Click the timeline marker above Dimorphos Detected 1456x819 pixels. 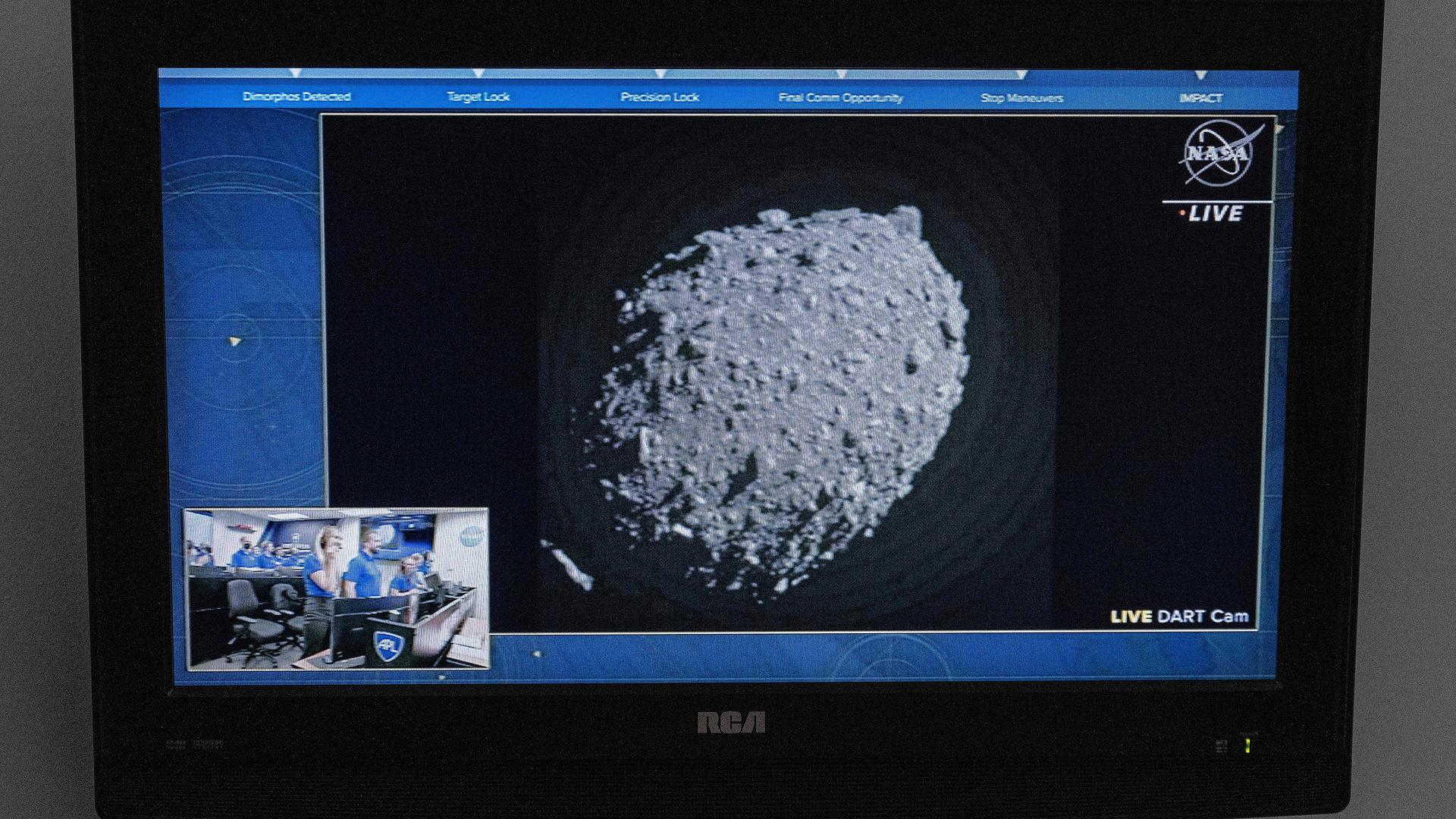(296, 74)
